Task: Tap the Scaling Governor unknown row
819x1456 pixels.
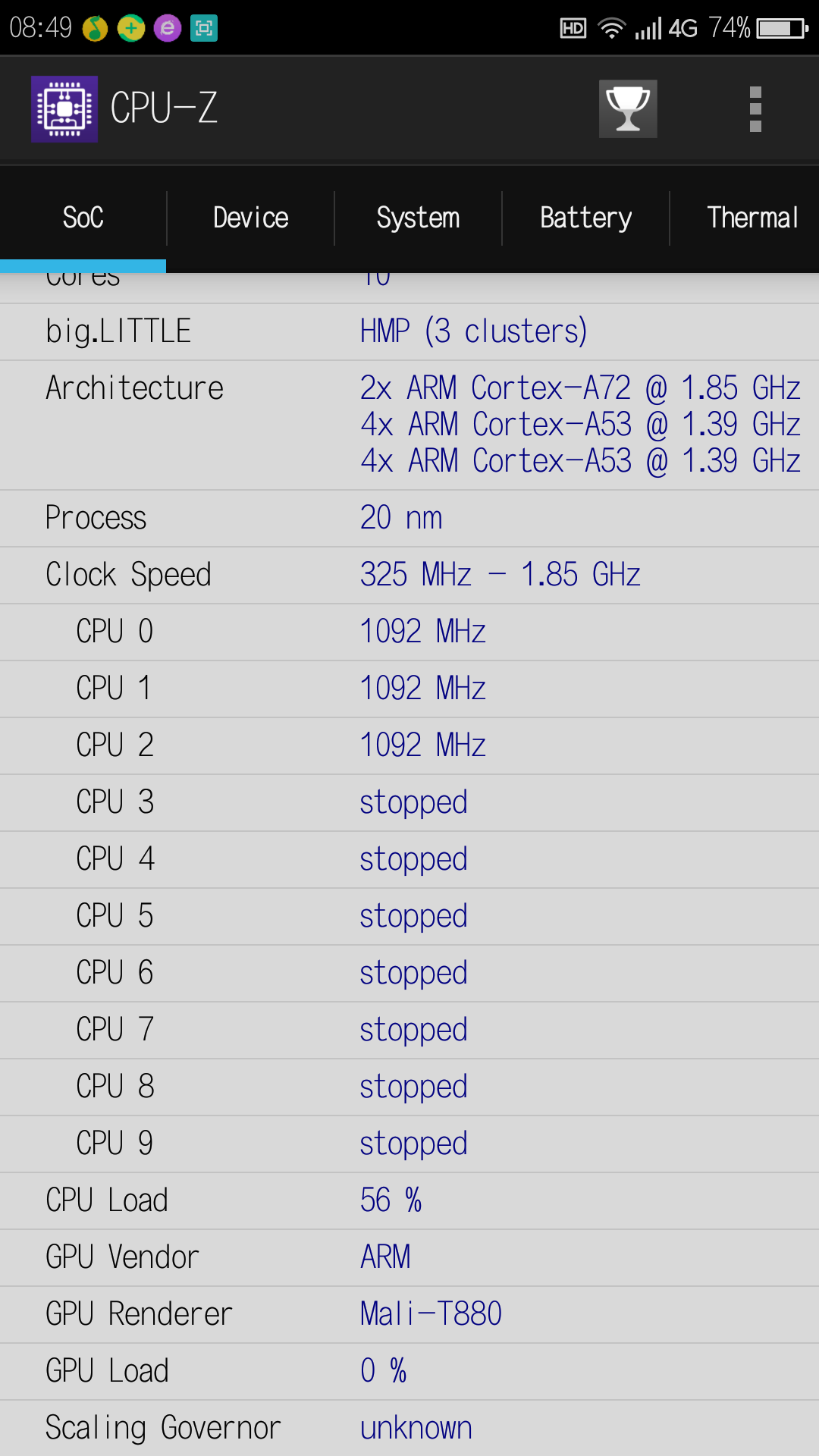Action: click(x=409, y=1428)
